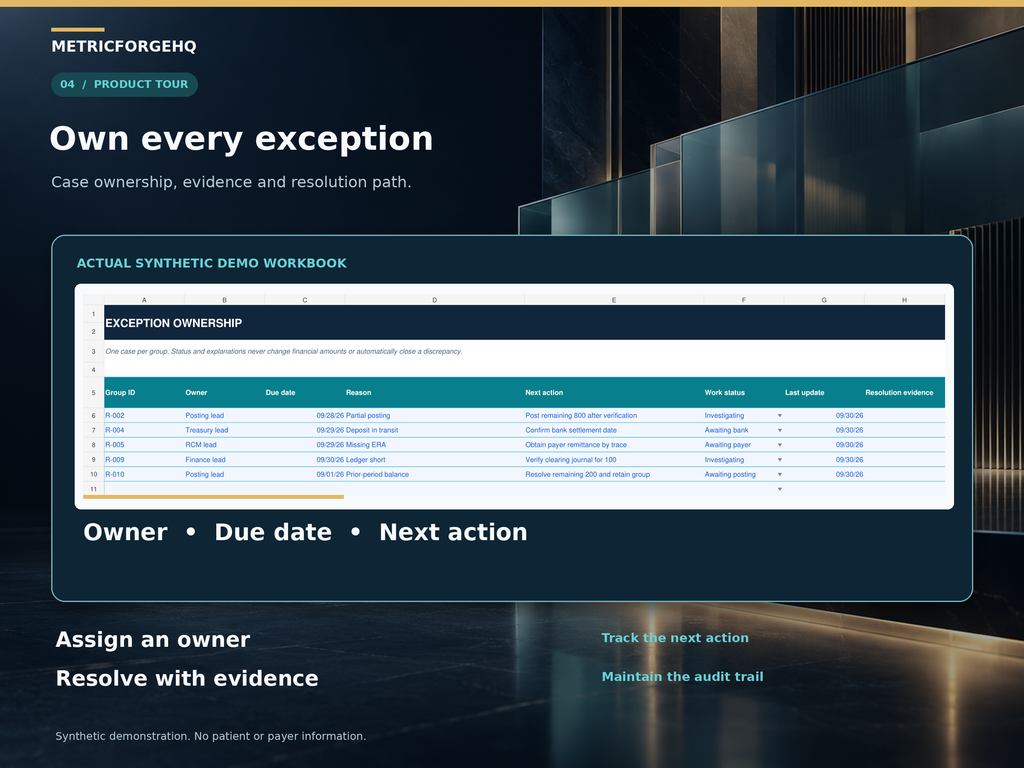The width and height of the screenshot is (1024, 768).
Task: Select the R-010 group ID cell
Action: 144,475
